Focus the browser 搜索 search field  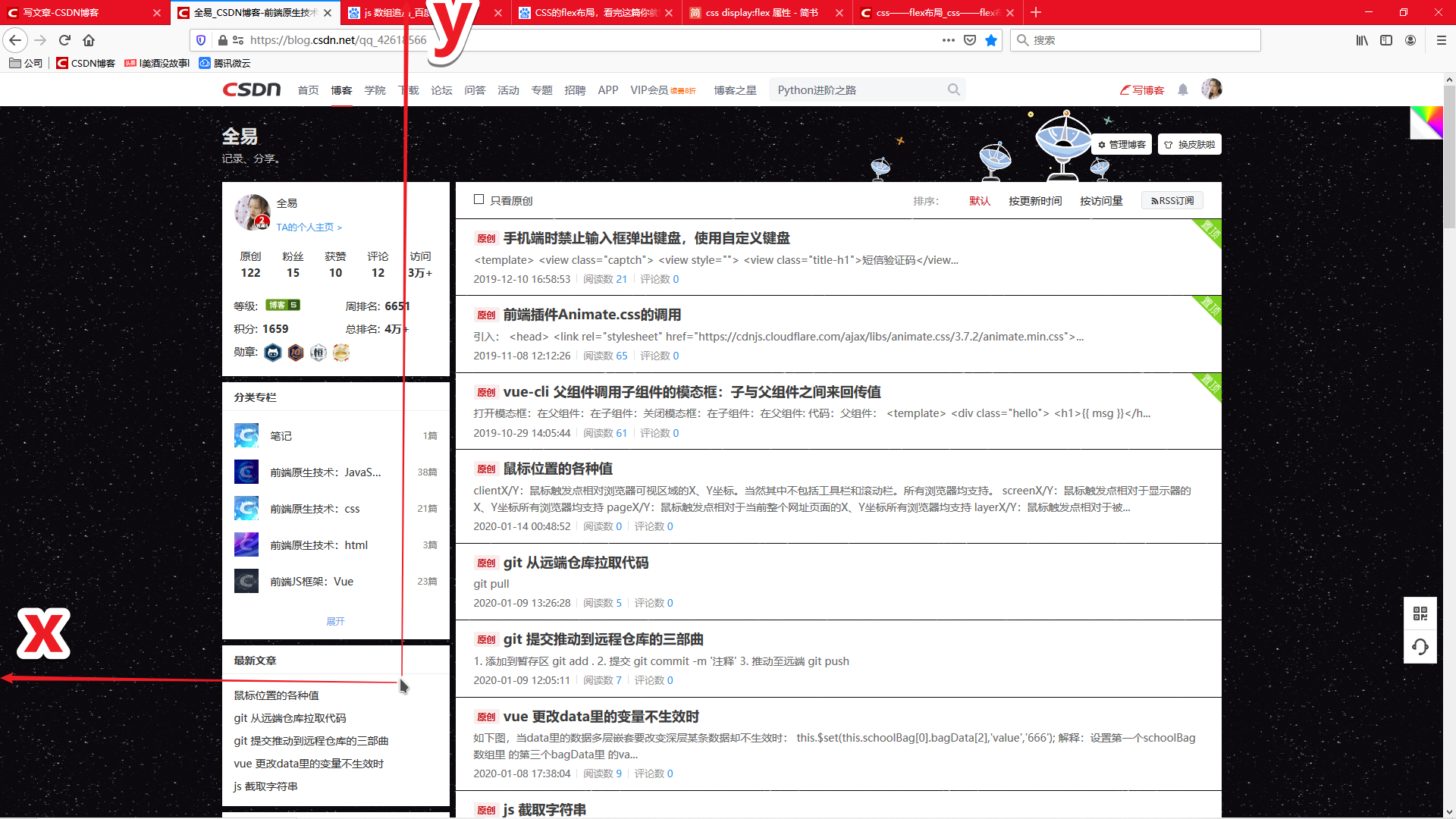[1135, 40]
